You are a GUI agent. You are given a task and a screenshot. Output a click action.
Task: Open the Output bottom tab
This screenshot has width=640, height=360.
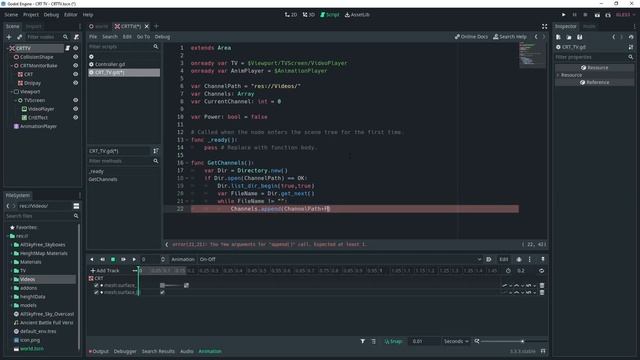98,351
